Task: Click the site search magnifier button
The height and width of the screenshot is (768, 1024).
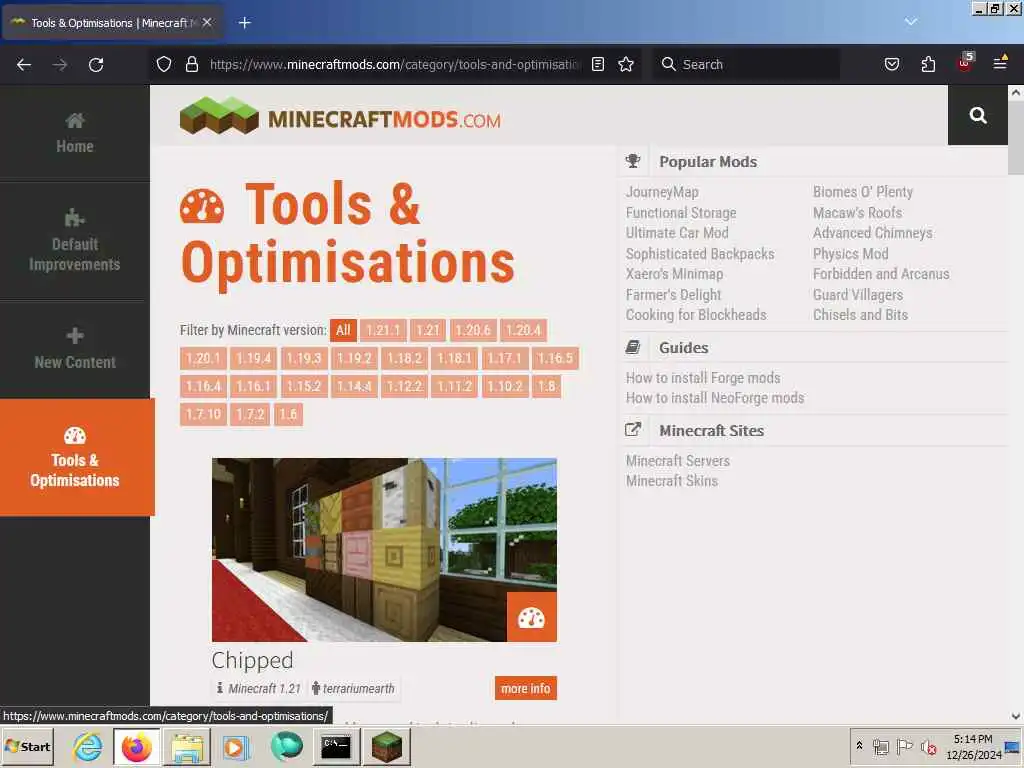Action: click(x=978, y=116)
